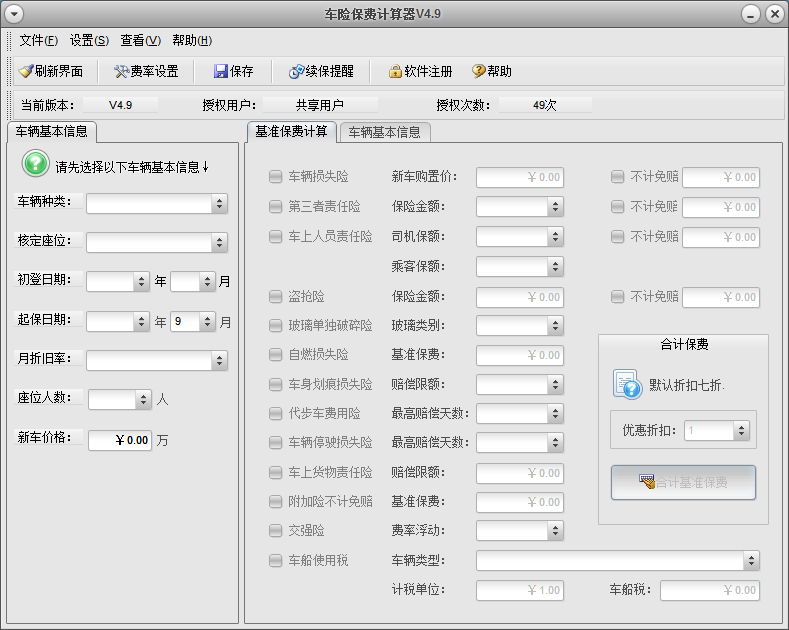Click the V4.9 current version value
Image resolution: width=789 pixels, height=630 pixels.
(120, 105)
